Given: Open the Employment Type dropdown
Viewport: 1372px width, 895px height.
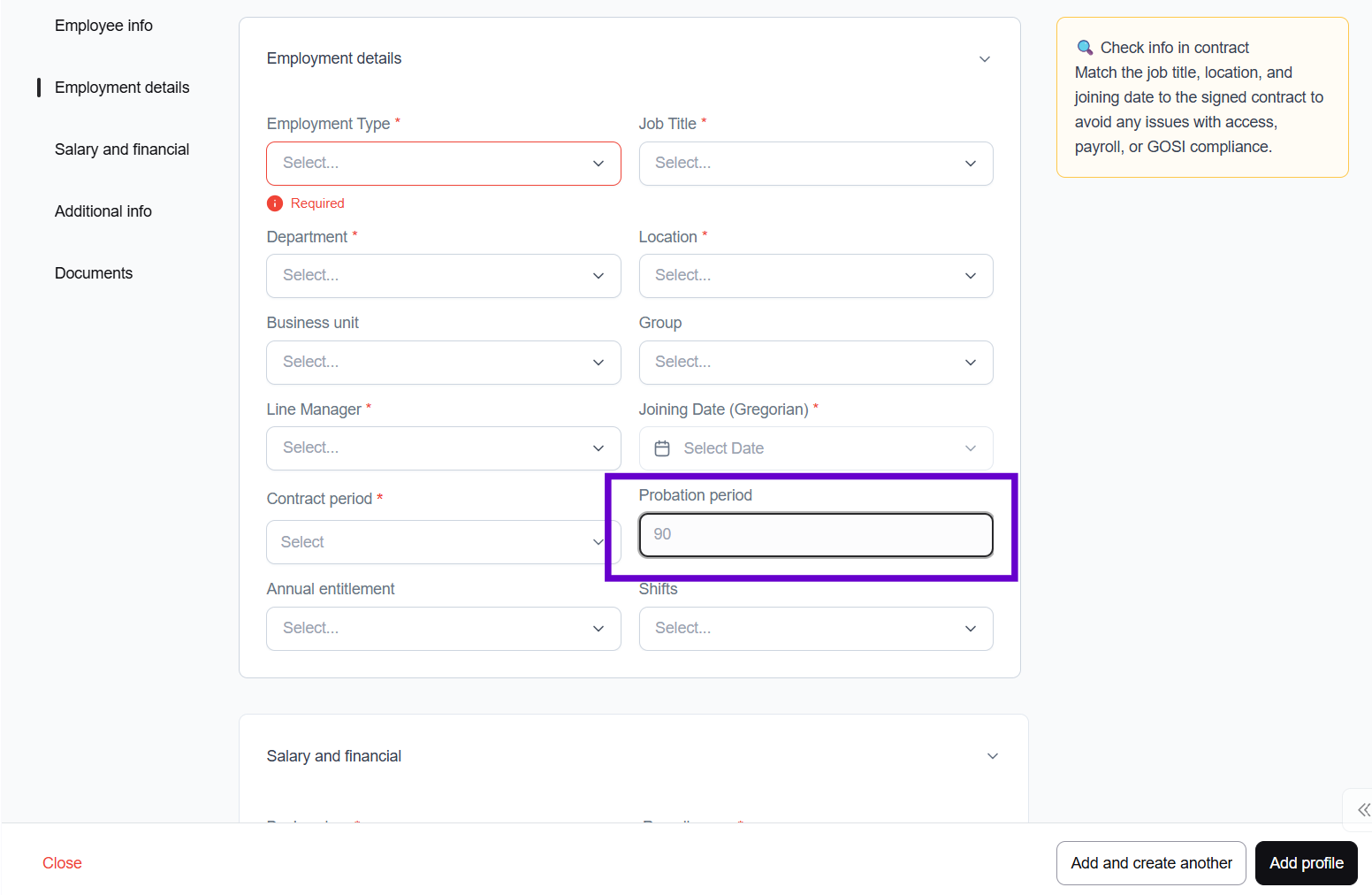Looking at the screenshot, I should [443, 164].
